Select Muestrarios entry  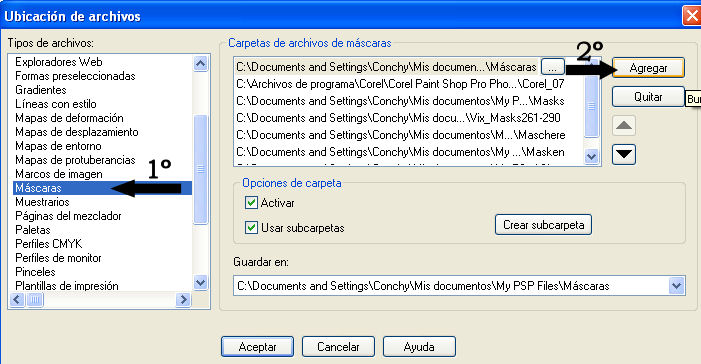[42, 202]
